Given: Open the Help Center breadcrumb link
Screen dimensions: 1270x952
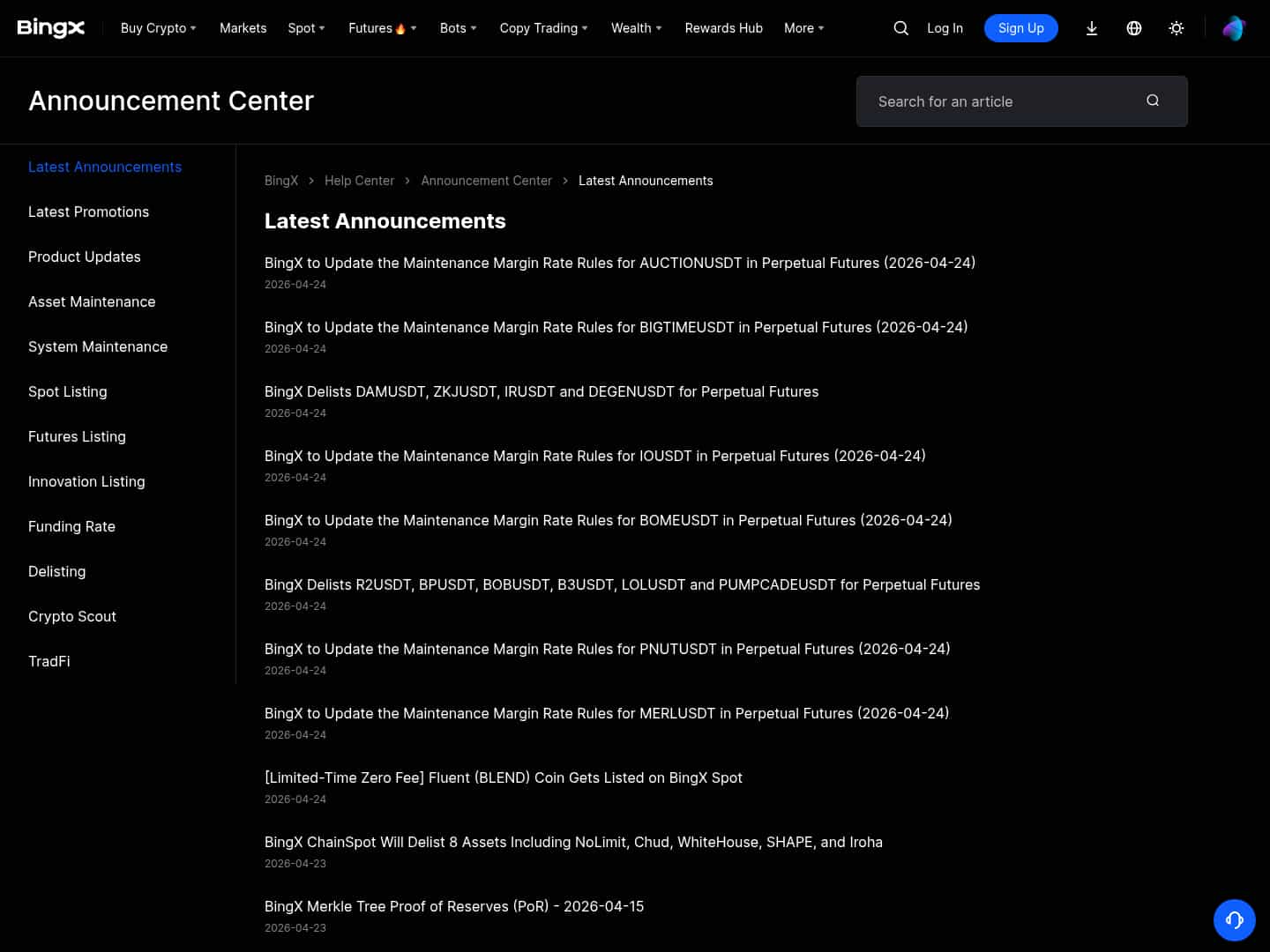Looking at the screenshot, I should click(x=359, y=181).
